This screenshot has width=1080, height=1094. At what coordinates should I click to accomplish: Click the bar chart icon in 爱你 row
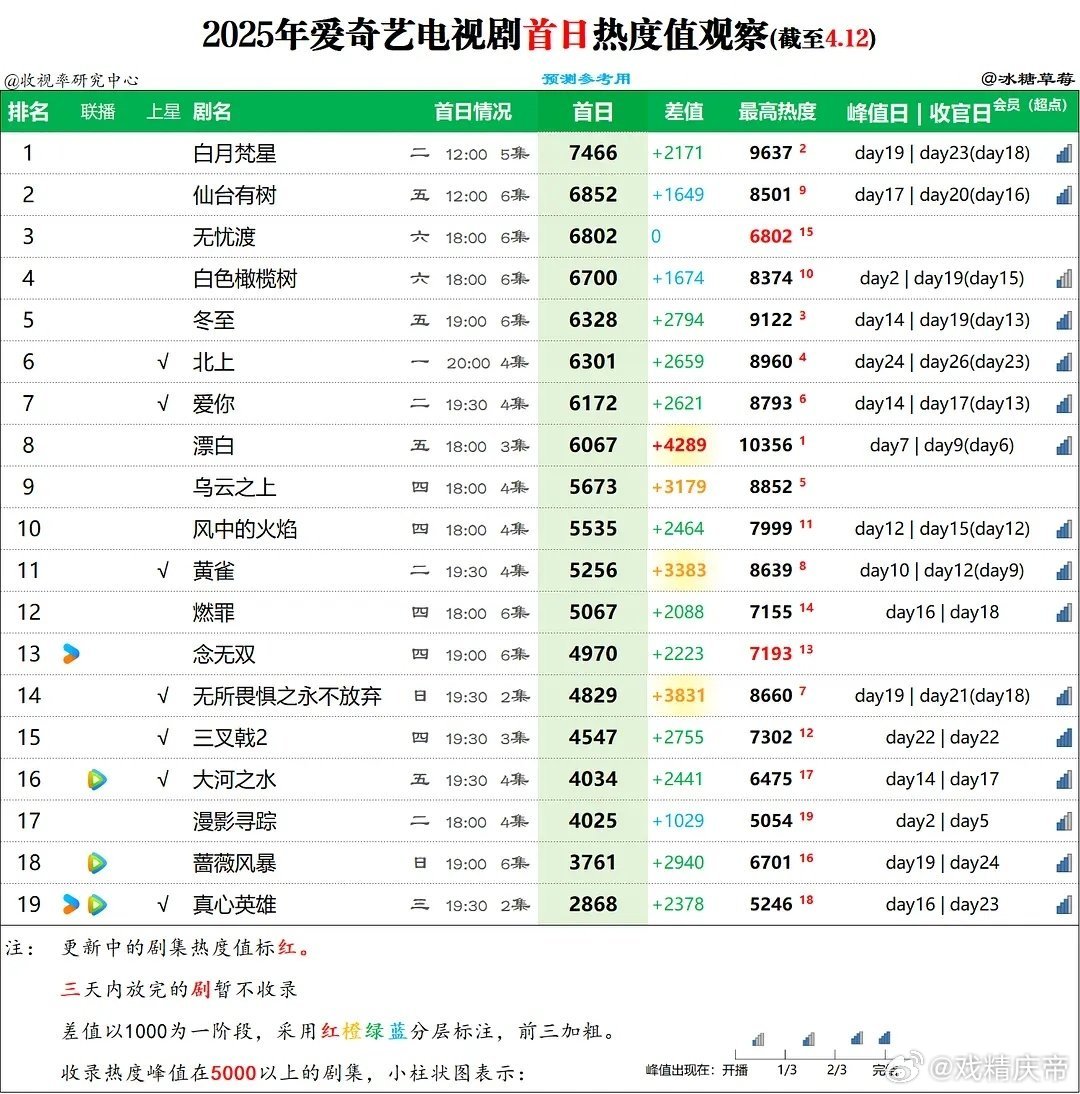point(1064,404)
